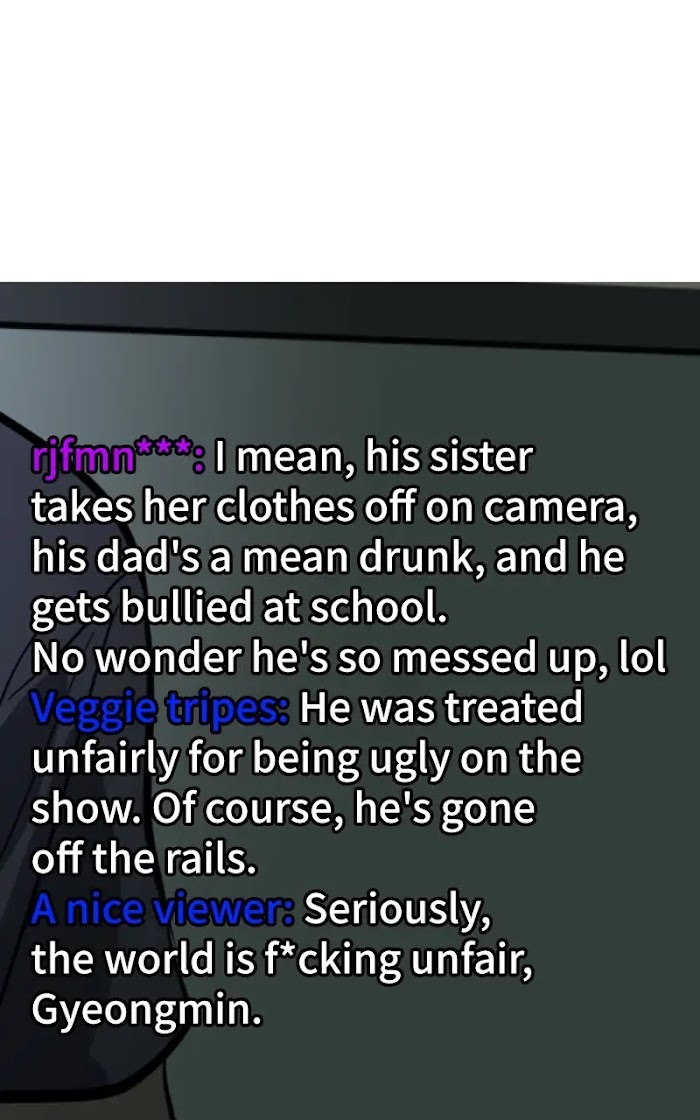Select the 'gets bullied at school.' line
This screenshot has width=700, height=1120.
(239, 608)
